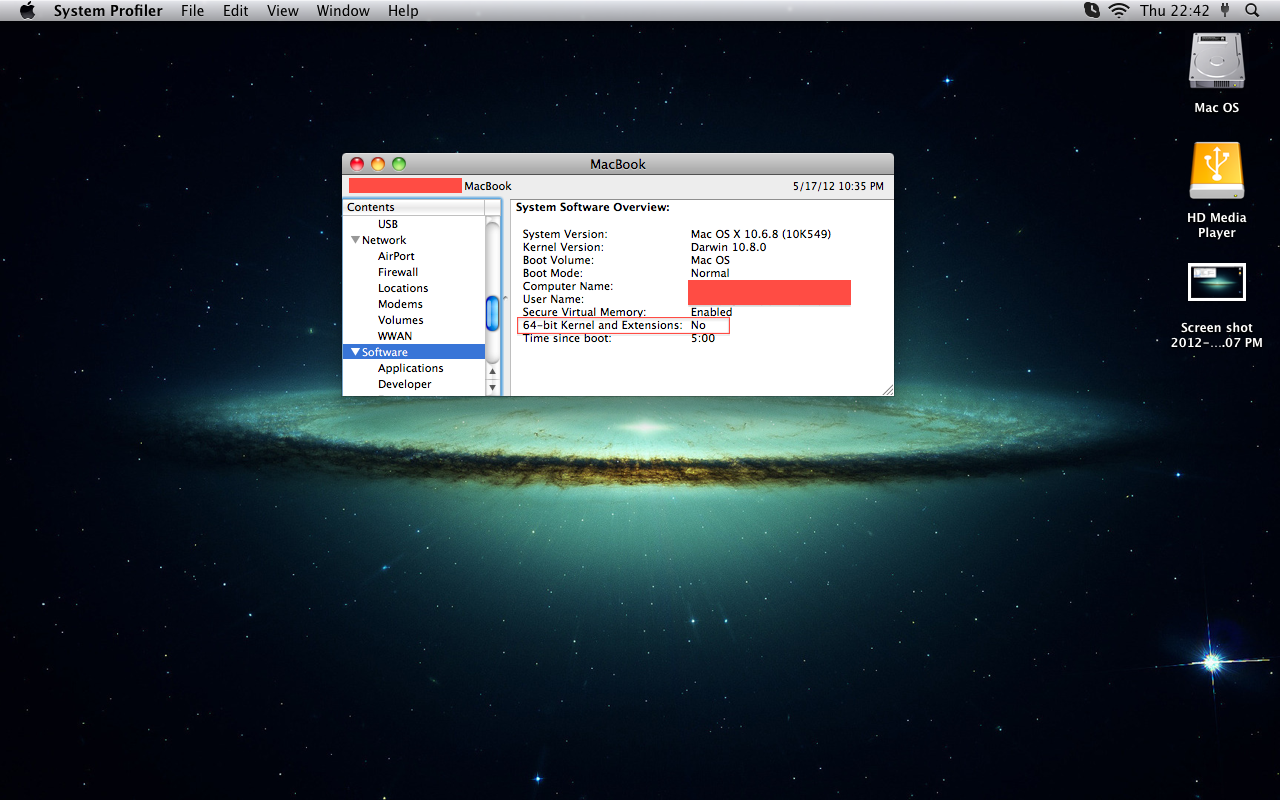Image resolution: width=1280 pixels, height=800 pixels.
Task: Open the File menu
Action: coord(192,11)
